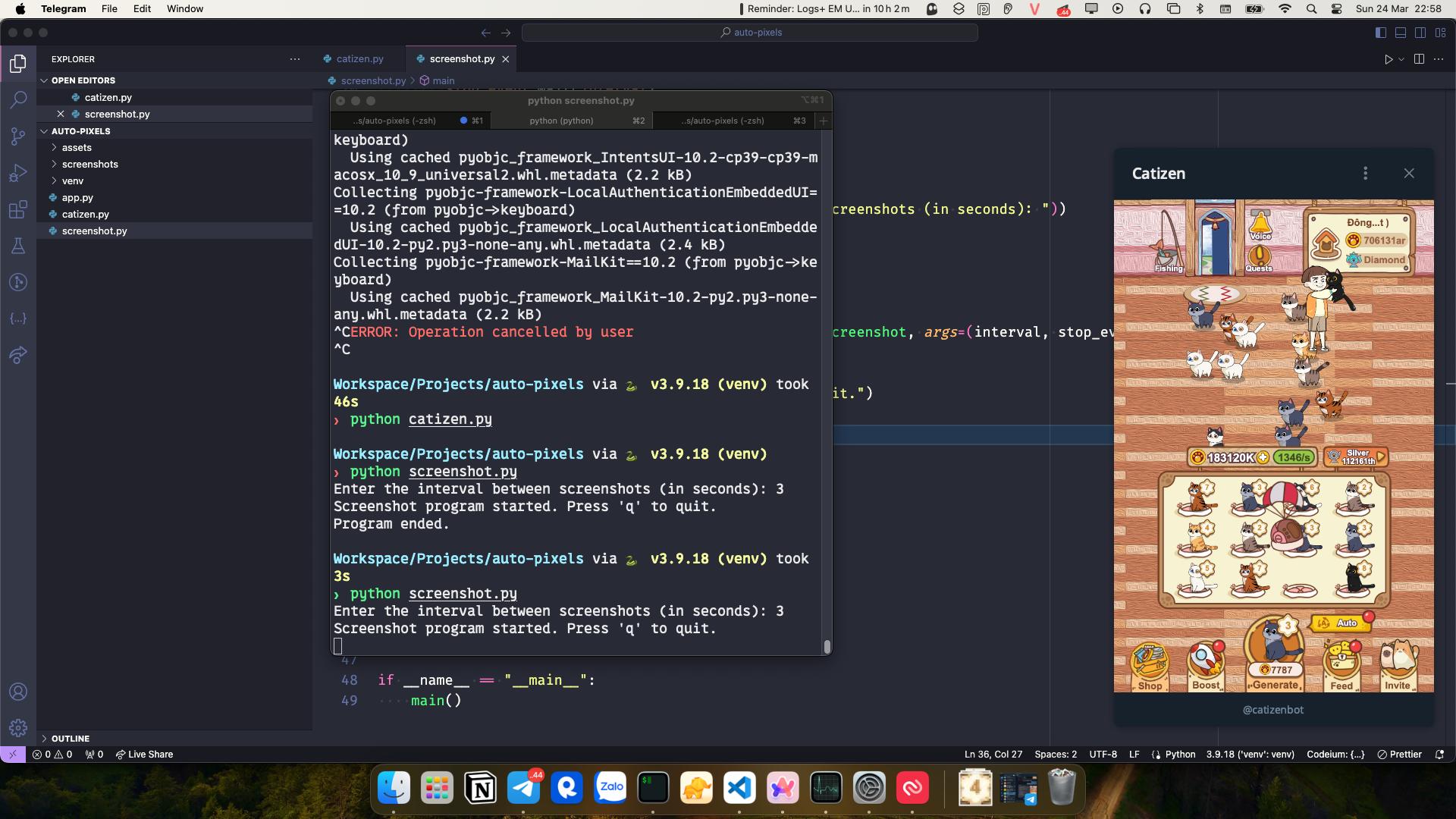
Task: Click the Prettier status bar item
Action: [1399, 755]
